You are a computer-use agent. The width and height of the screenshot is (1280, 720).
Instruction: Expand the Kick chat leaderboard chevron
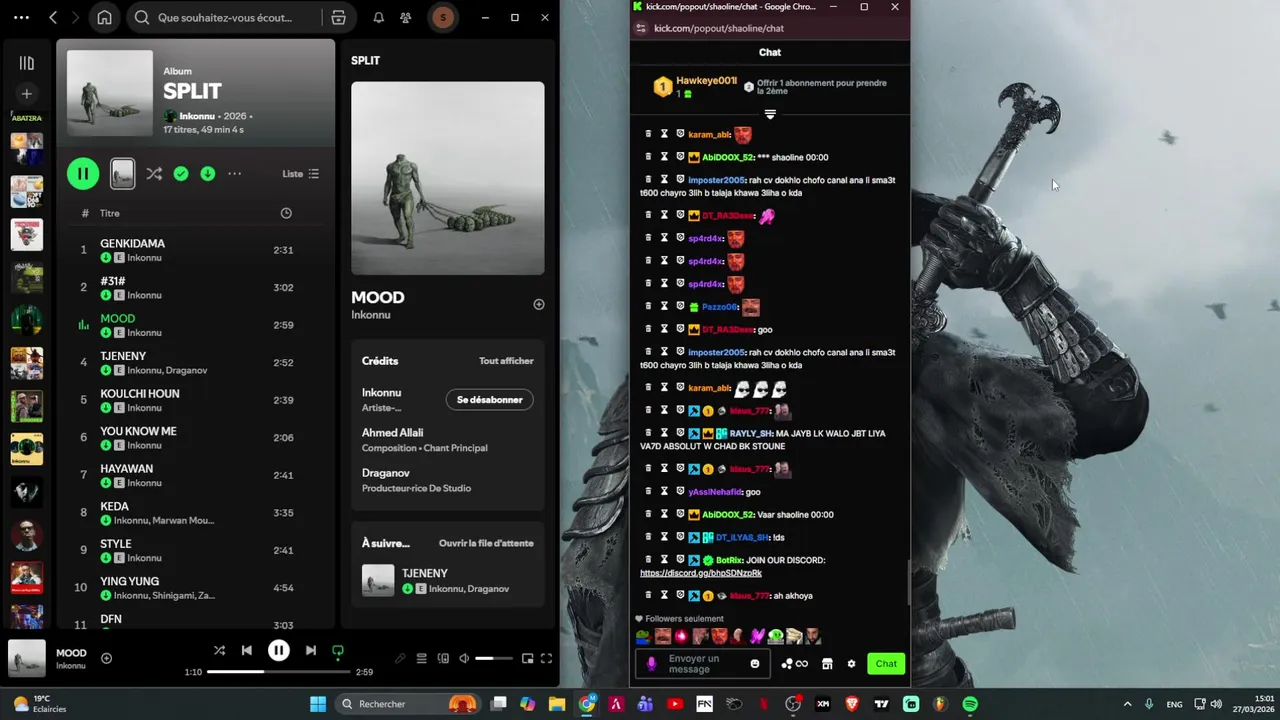point(770,115)
